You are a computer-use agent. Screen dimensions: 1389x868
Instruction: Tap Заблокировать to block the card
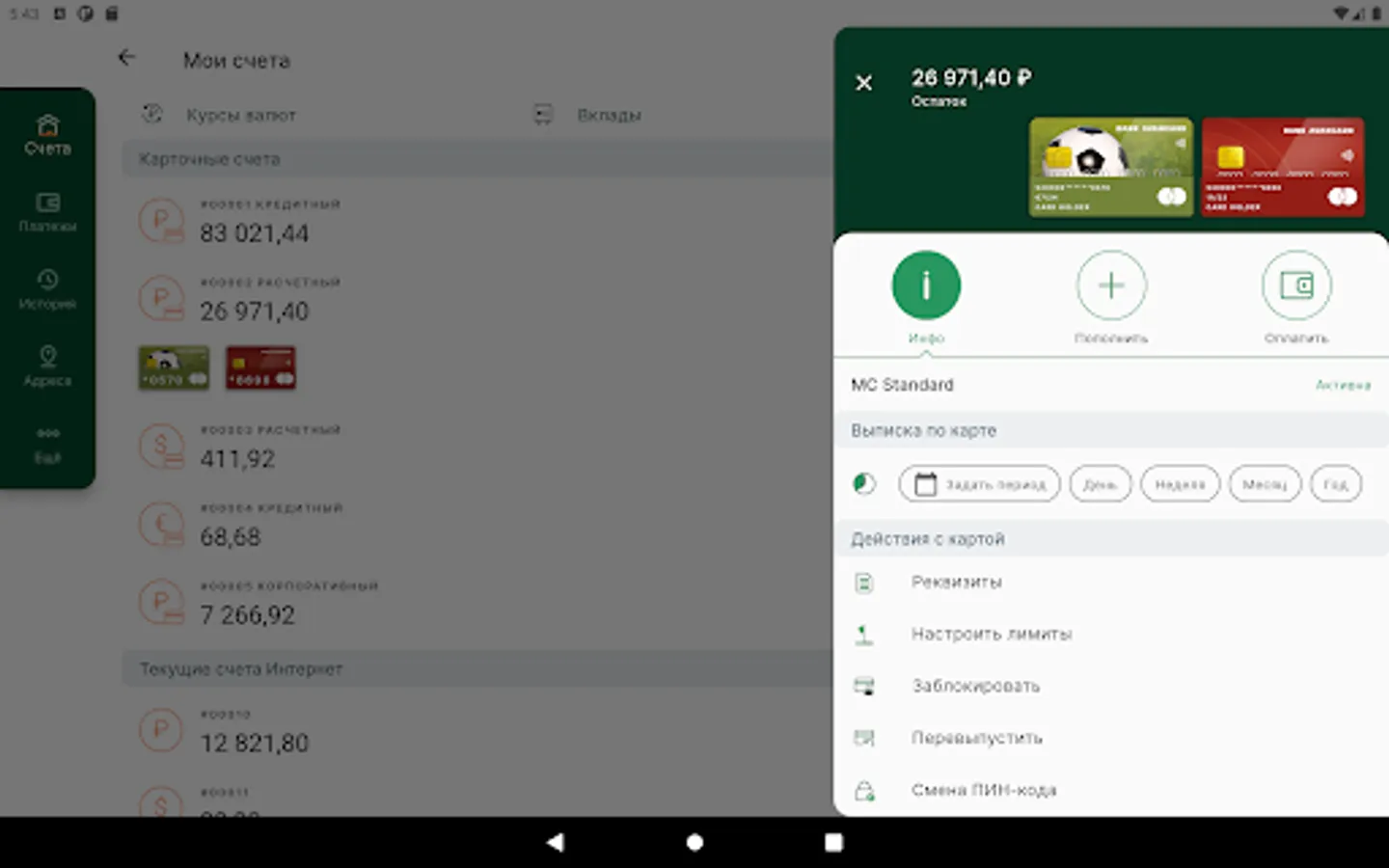point(1111,687)
